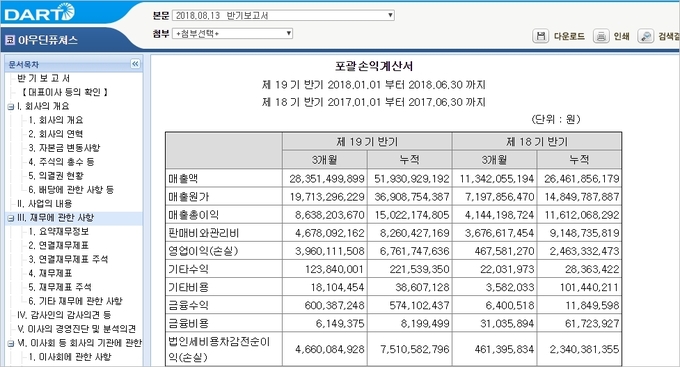
Task: Open the 첨부 attachment selection dropdown
Action: click(232, 33)
